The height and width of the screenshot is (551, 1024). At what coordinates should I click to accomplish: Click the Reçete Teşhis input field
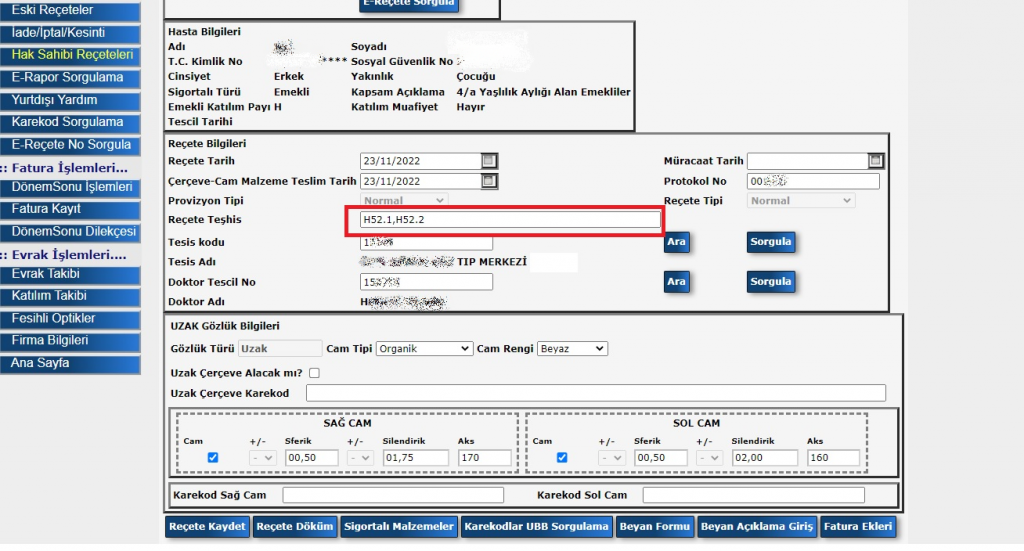(503, 220)
